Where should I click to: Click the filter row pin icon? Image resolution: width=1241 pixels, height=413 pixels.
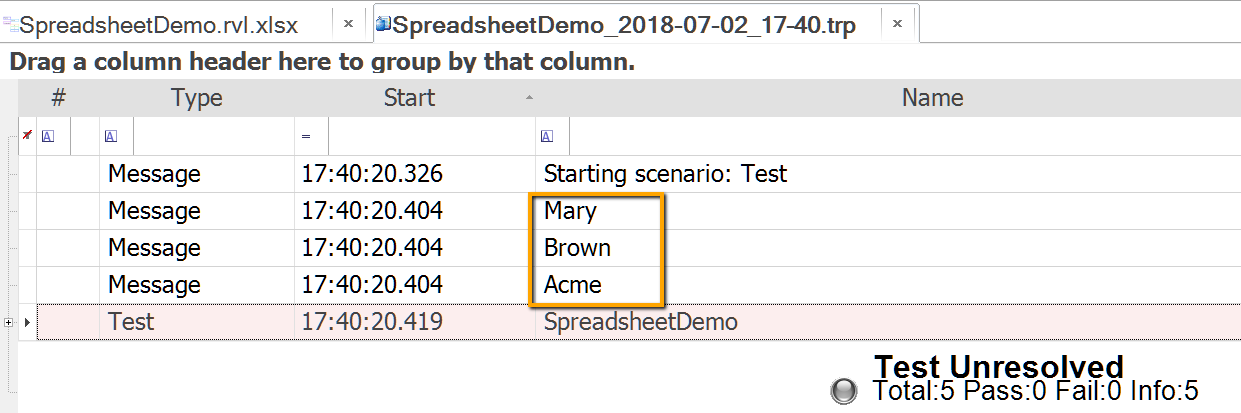[27, 135]
